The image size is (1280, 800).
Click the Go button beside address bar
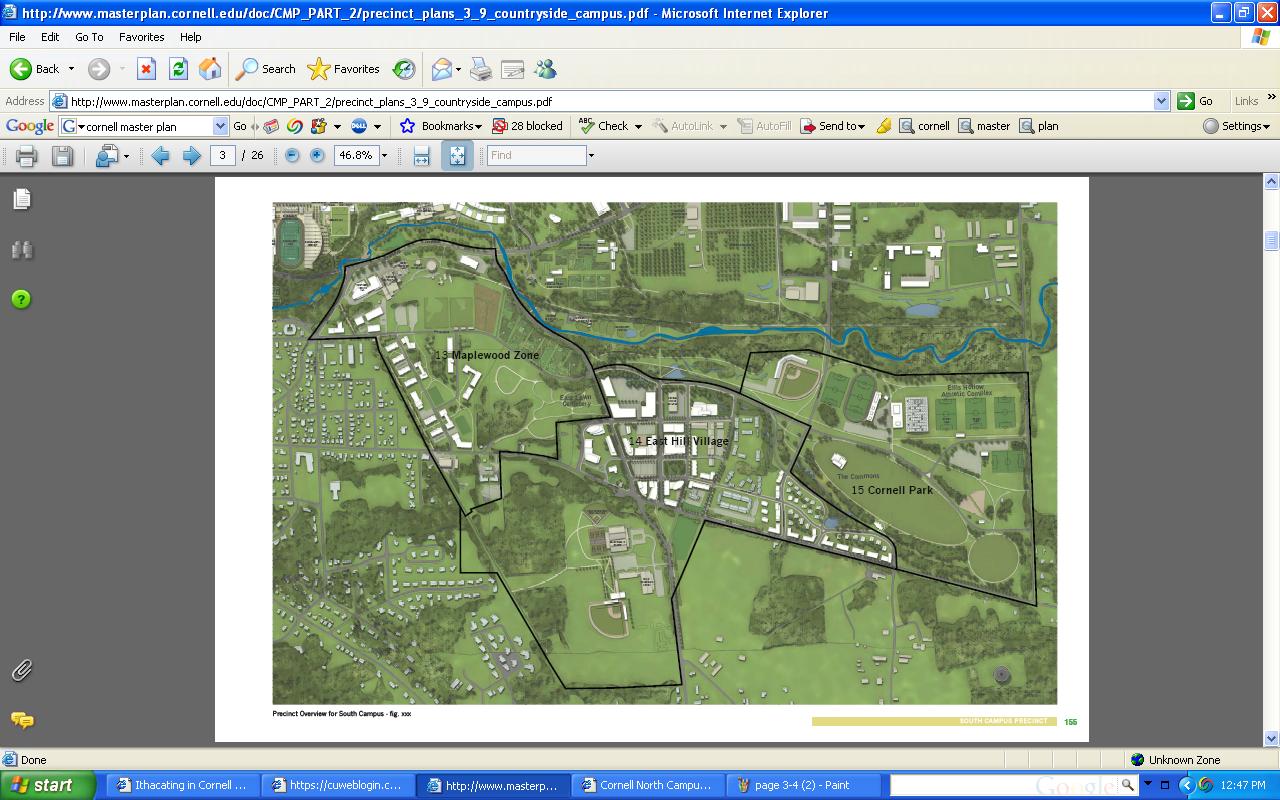[1196, 101]
